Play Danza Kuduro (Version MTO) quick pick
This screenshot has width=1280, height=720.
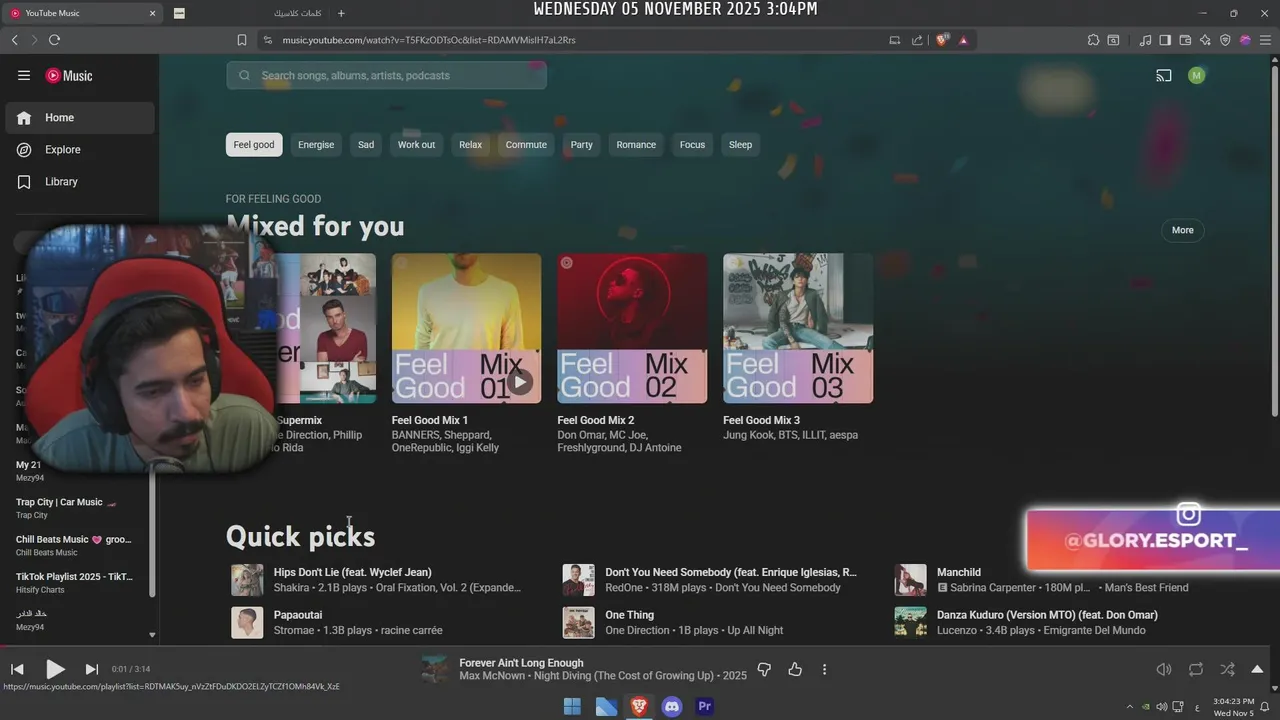click(1047, 615)
